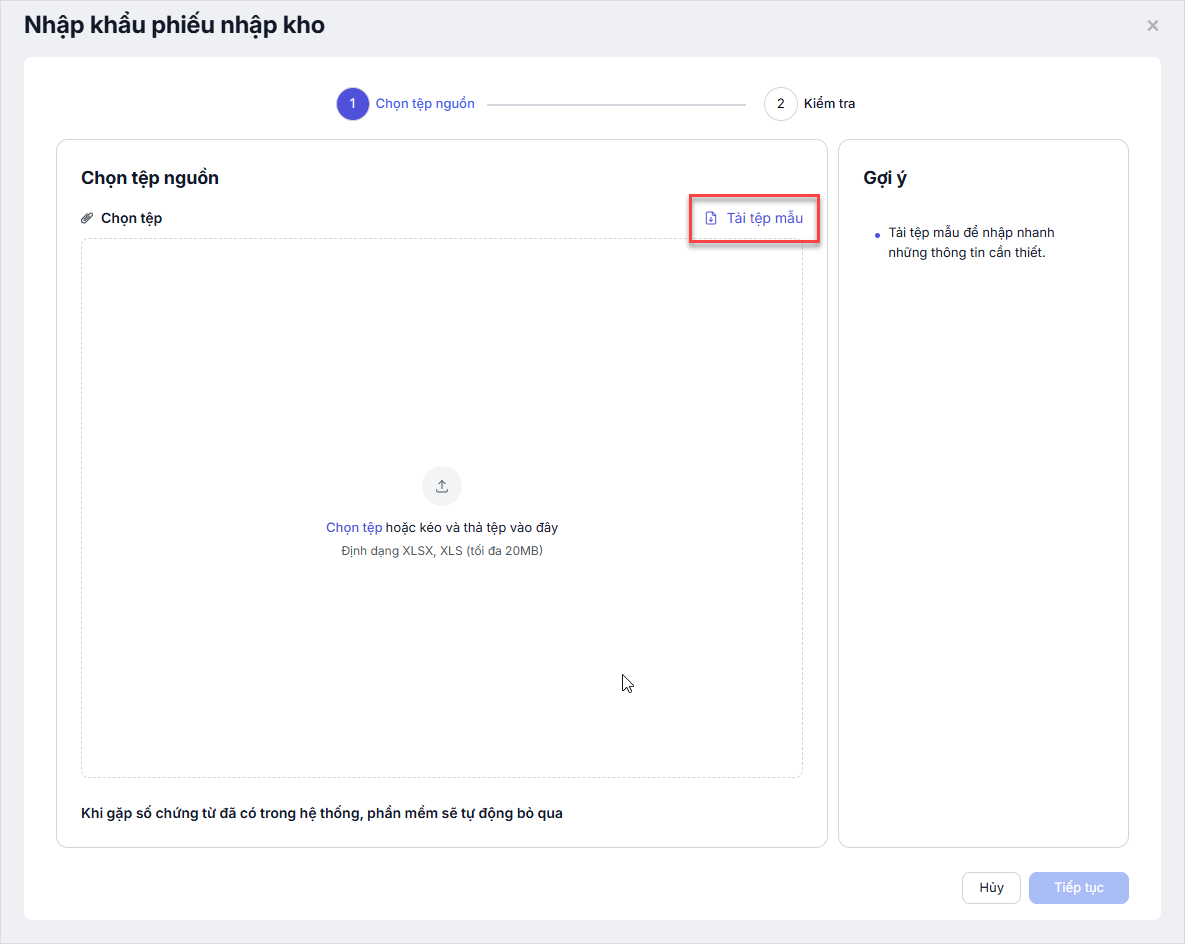The height and width of the screenshot is (944, 1185).
Task: Click the hint text about Tải tệp mẫu
Action: point(970,243)
